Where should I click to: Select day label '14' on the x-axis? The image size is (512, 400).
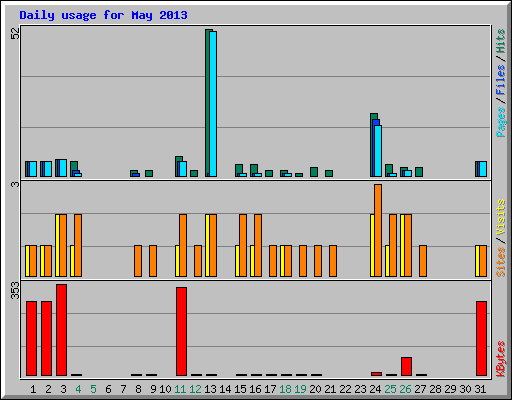[225, 389]
